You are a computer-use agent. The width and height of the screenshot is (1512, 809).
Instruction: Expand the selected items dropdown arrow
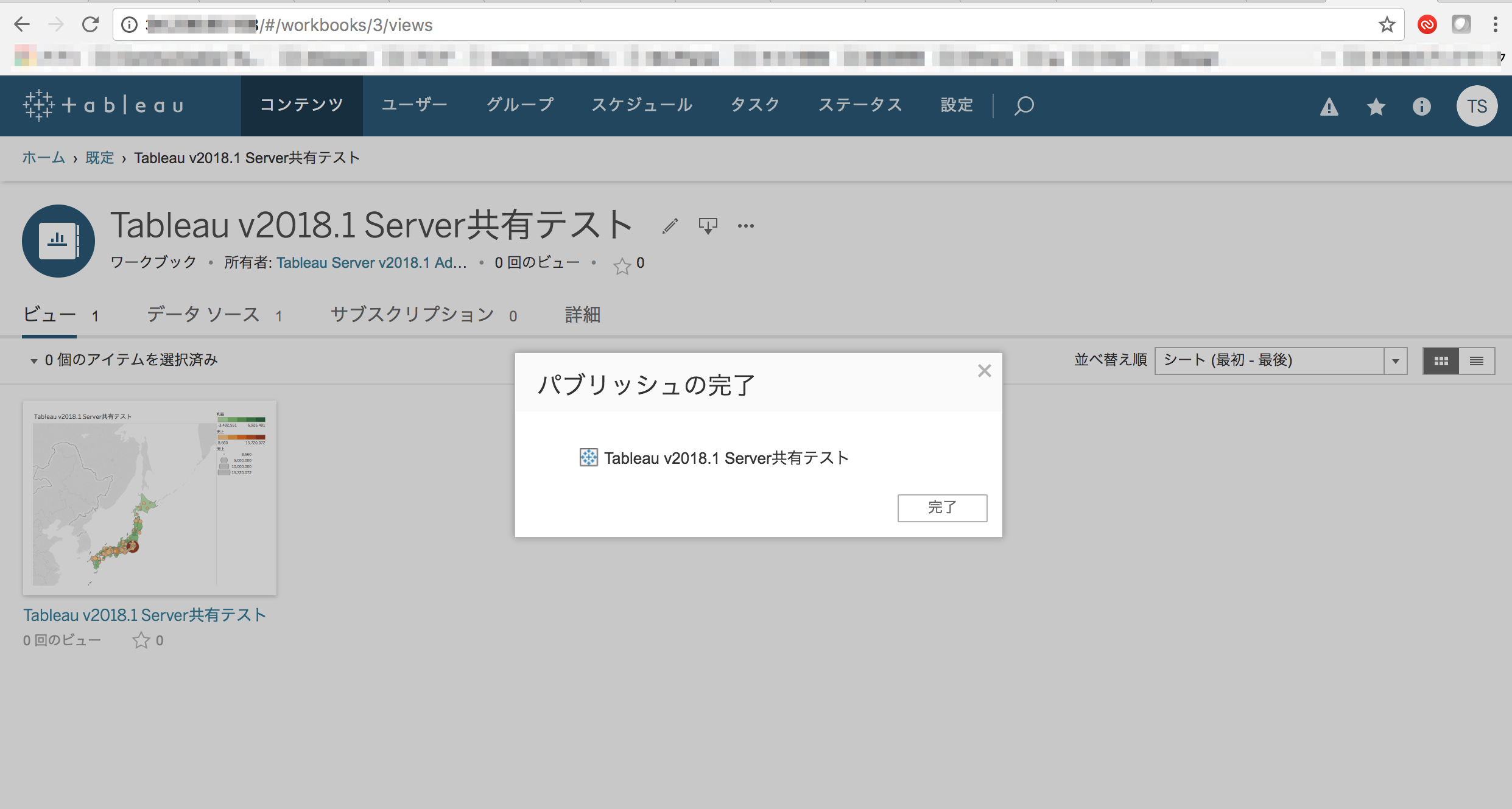[x=35, y=360]
